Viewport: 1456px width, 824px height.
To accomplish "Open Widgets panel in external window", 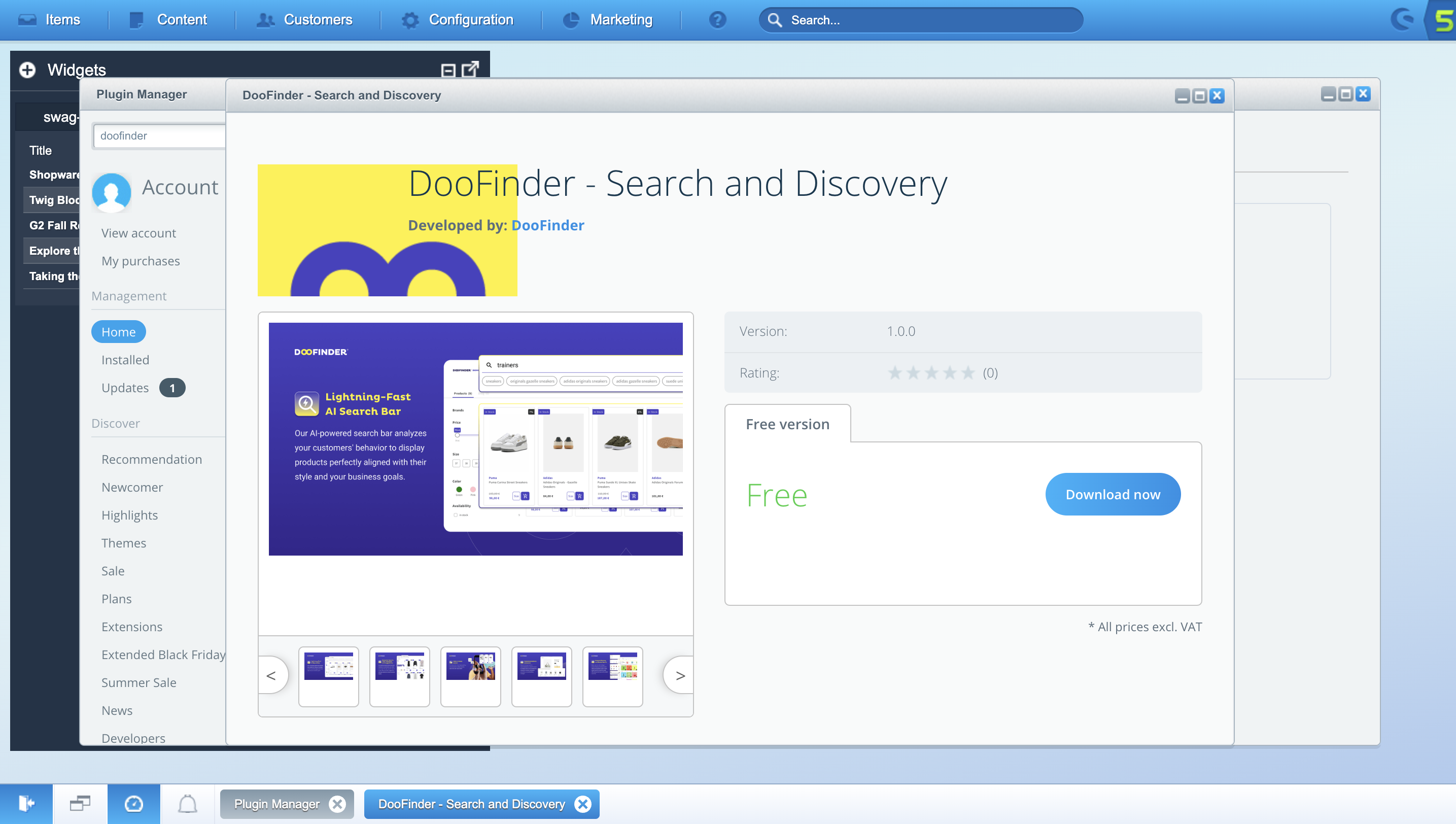I will tap(470, 69).
